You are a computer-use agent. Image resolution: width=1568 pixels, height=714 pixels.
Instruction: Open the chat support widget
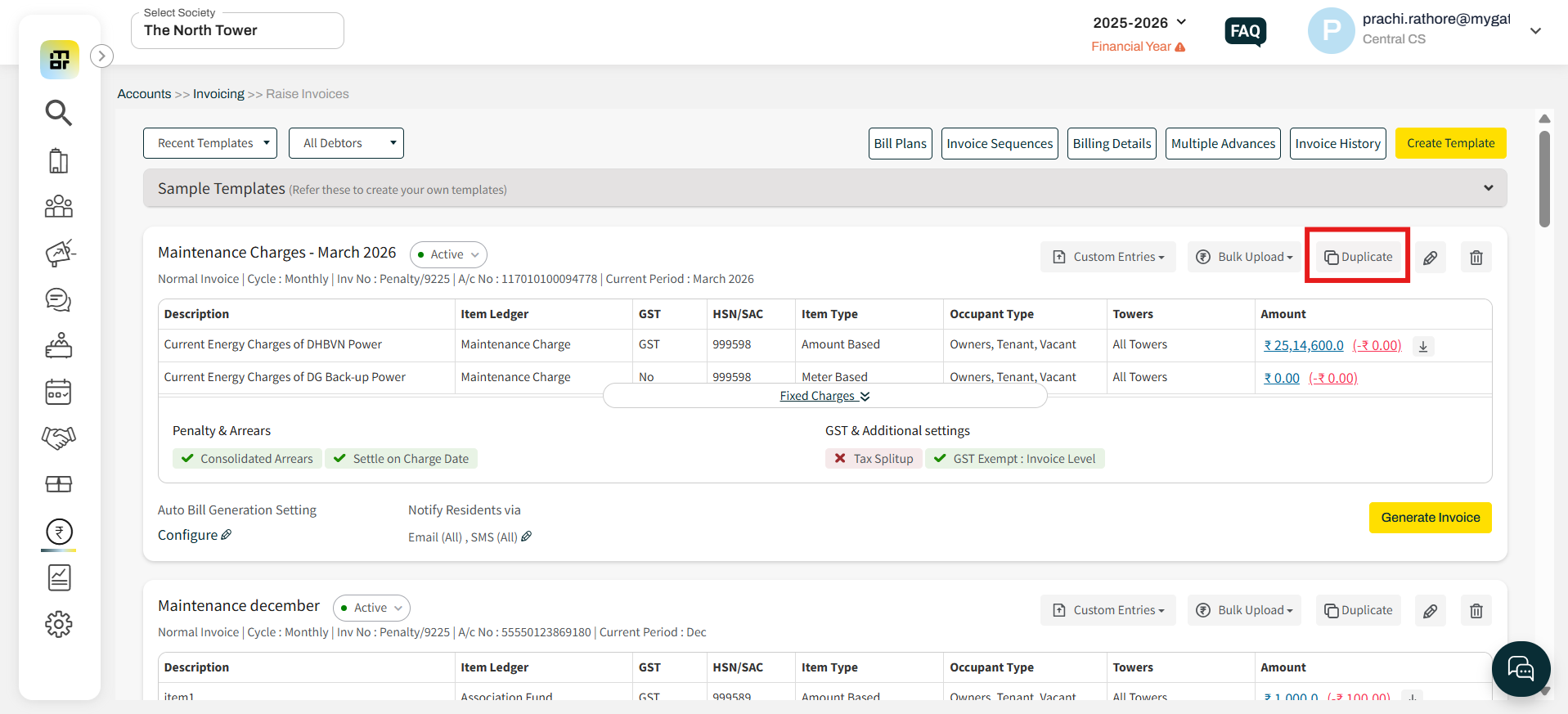pos(1521,669)
